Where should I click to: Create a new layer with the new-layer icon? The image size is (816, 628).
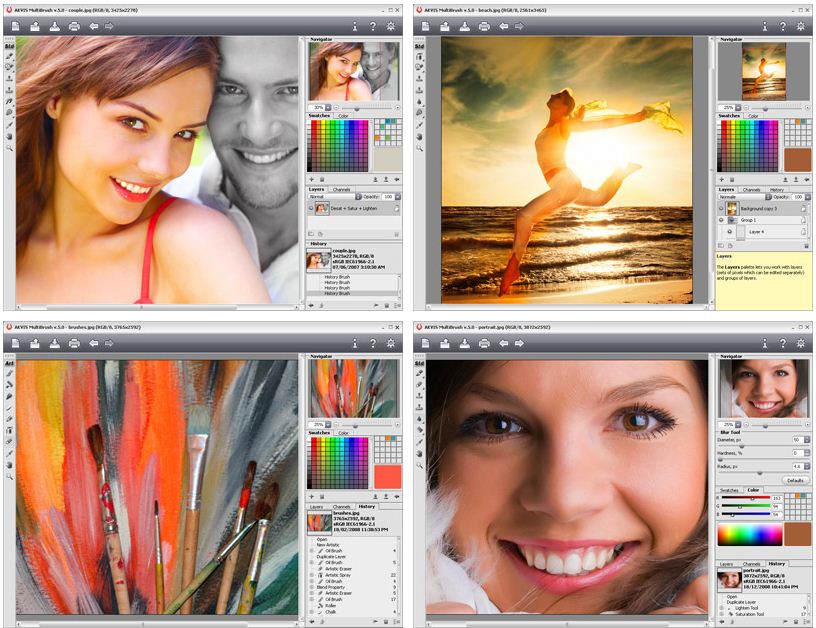point(320,232)
